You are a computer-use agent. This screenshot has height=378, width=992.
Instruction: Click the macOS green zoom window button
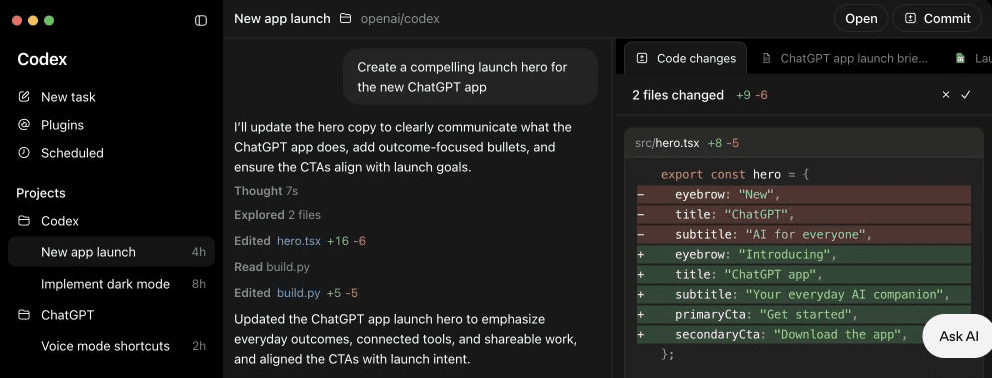pyautogui.click(x=49, y=20)
